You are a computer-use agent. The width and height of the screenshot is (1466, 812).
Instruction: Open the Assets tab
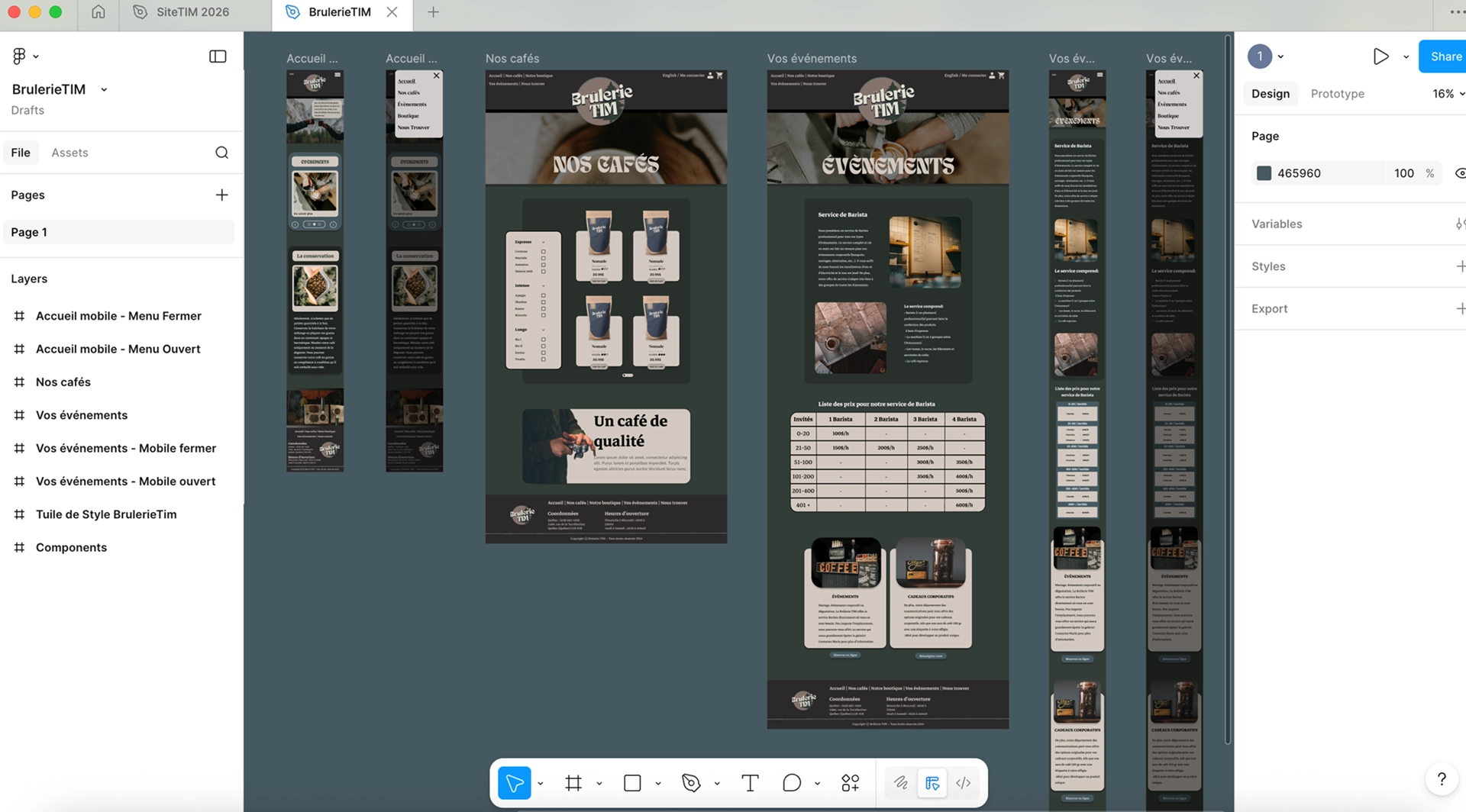69,153
